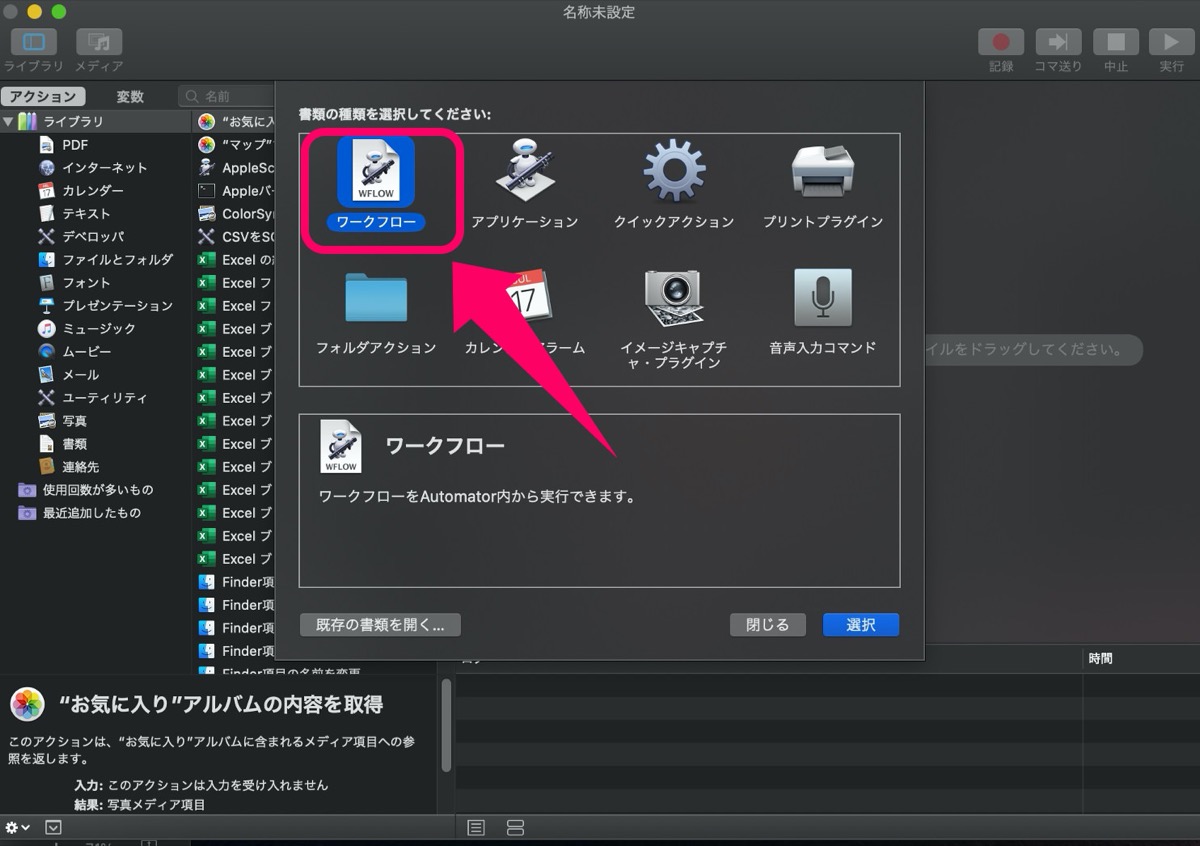
Task: Select Developer (デベロッパ) category in sidebar
Action: (93, 236)
